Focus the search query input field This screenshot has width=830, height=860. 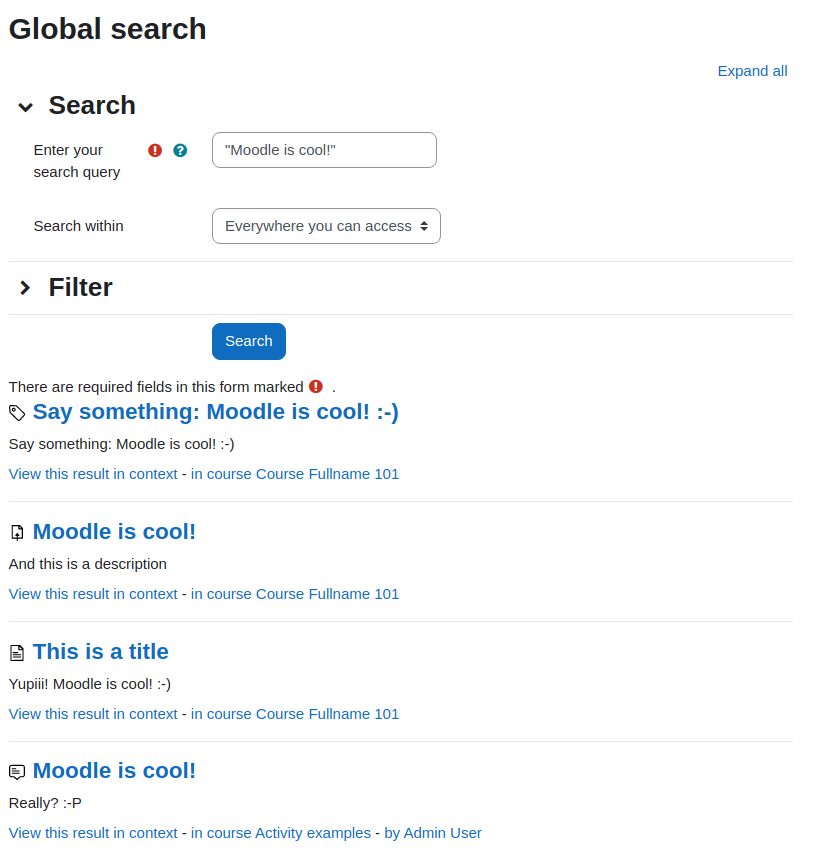(324, 150)
